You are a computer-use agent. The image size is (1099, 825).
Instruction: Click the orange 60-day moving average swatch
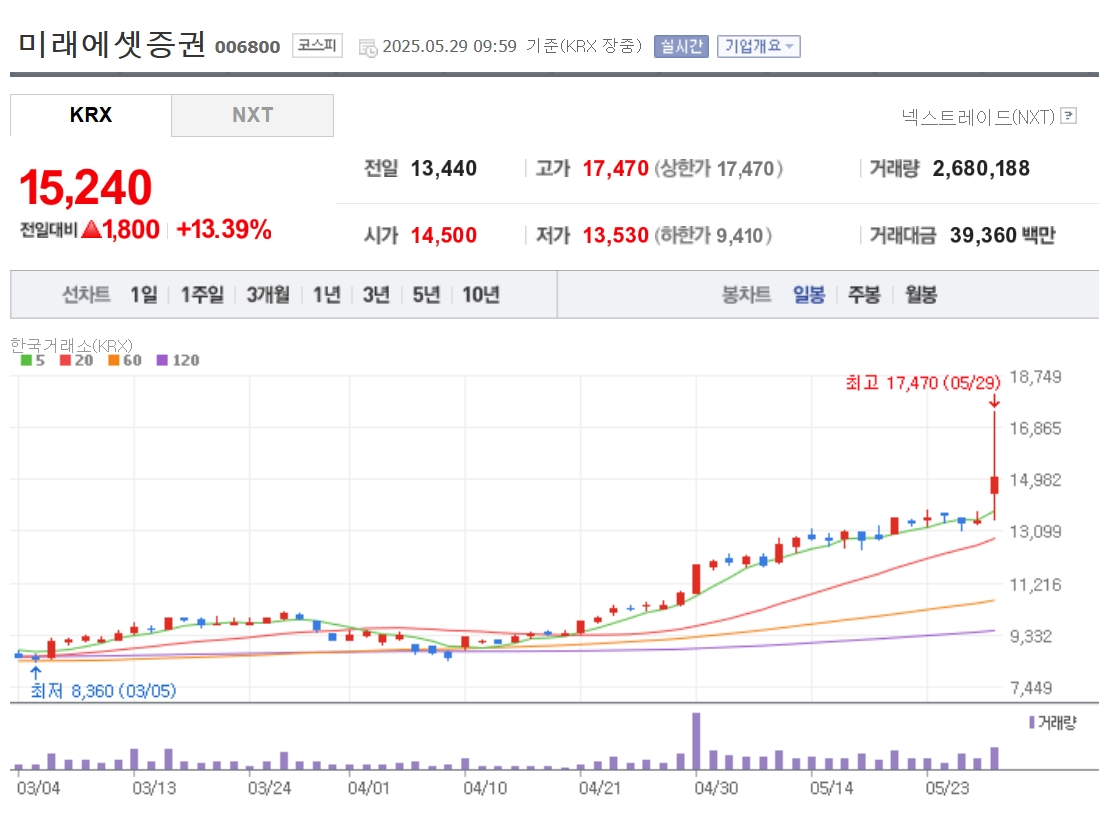click(x=114, y=360)
